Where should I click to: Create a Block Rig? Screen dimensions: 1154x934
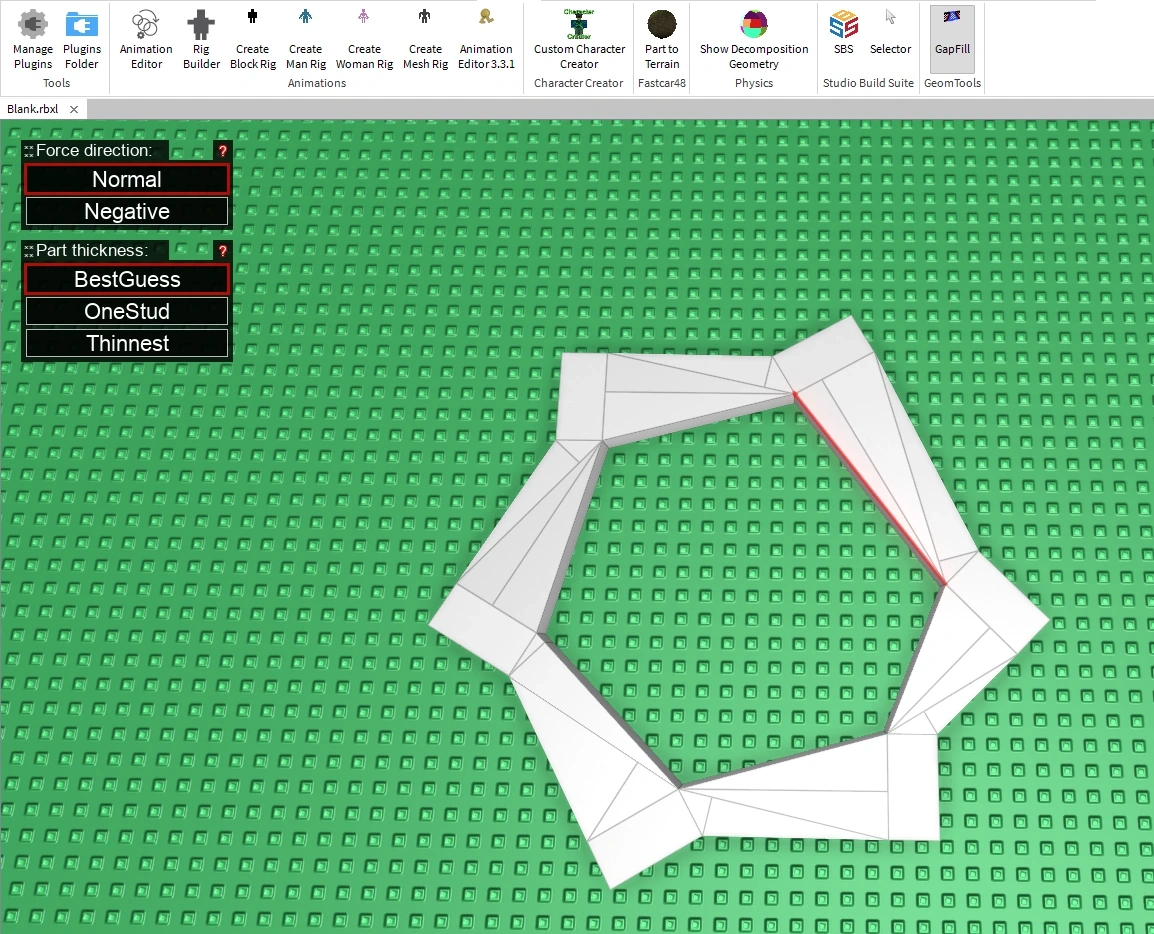coord(253,39)
